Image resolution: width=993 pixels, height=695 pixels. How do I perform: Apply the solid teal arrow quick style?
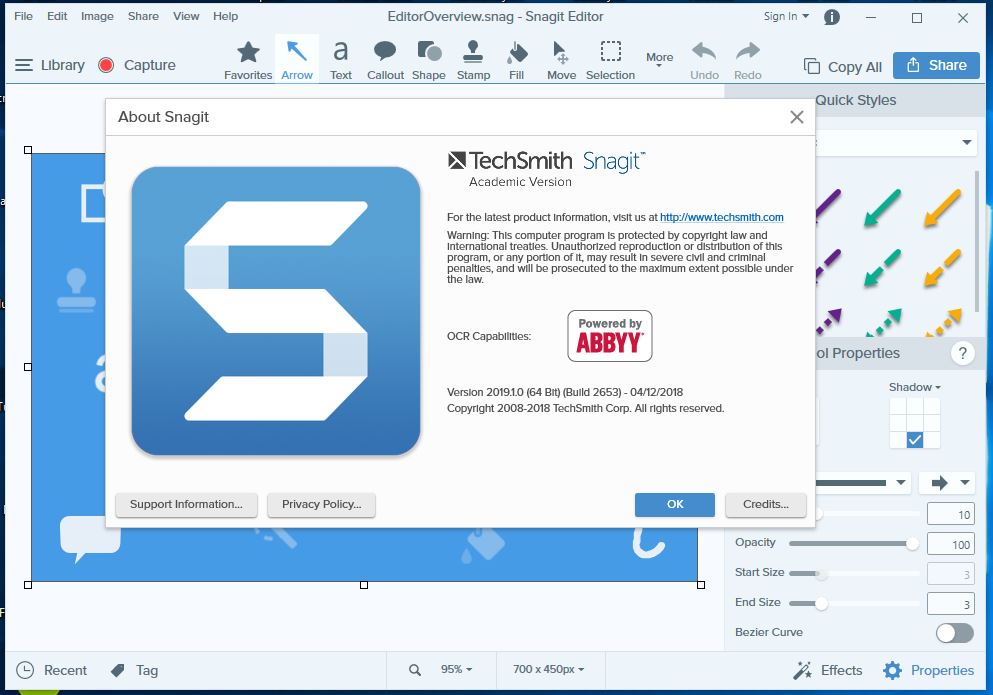(882, 207)
